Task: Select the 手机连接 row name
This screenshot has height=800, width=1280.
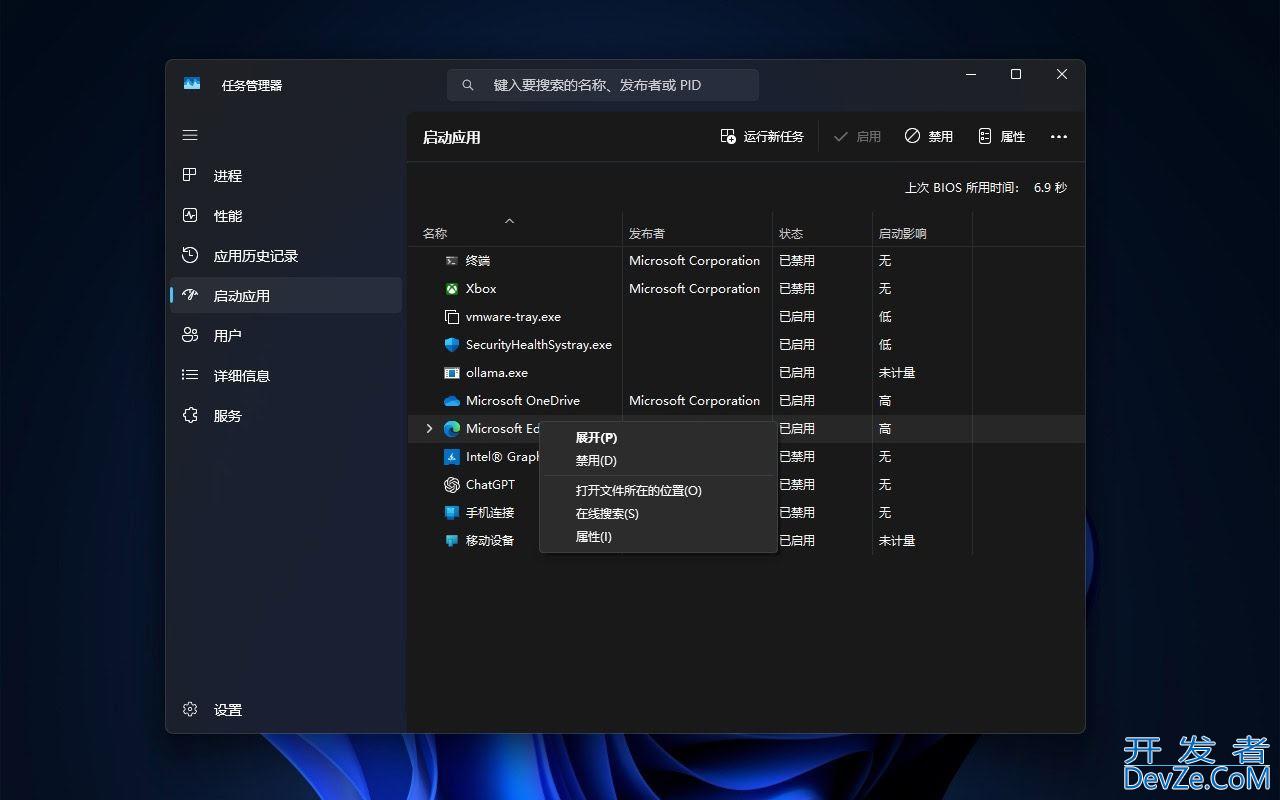Action: [490, 512]
